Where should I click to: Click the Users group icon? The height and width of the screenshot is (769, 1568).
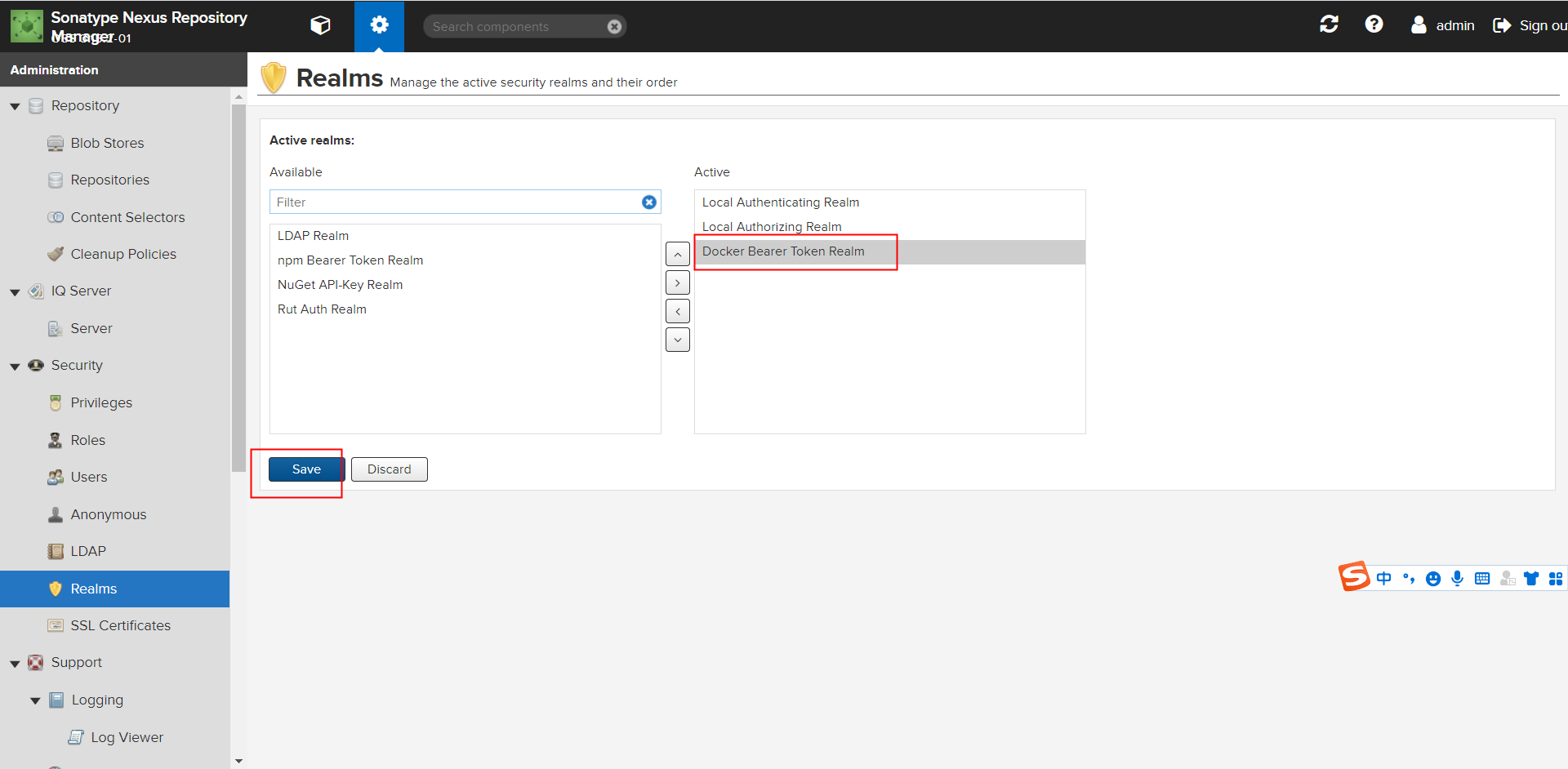pos(56,477)
